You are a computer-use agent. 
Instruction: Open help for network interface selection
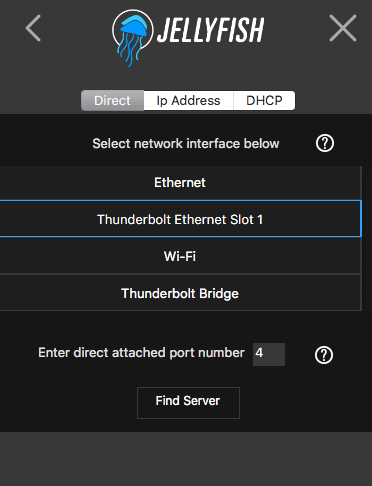coord(325,143)
